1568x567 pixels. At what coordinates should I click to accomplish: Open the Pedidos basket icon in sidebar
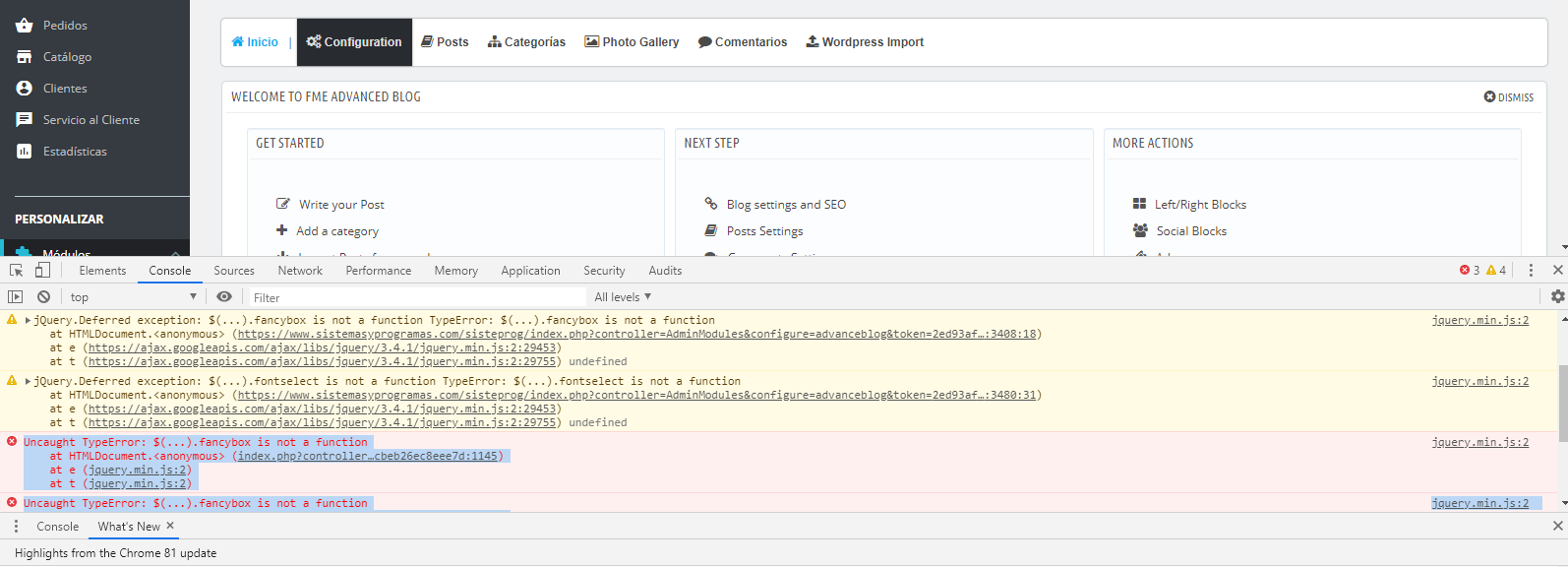click(24, 26)
